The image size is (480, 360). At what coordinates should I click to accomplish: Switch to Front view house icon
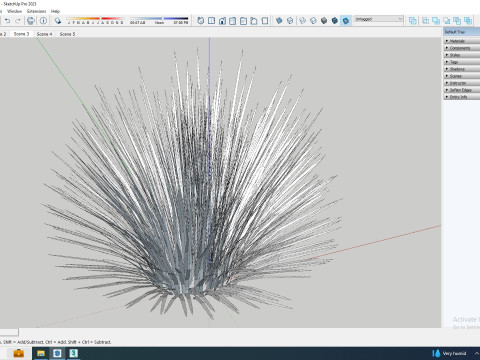[222, 21]
